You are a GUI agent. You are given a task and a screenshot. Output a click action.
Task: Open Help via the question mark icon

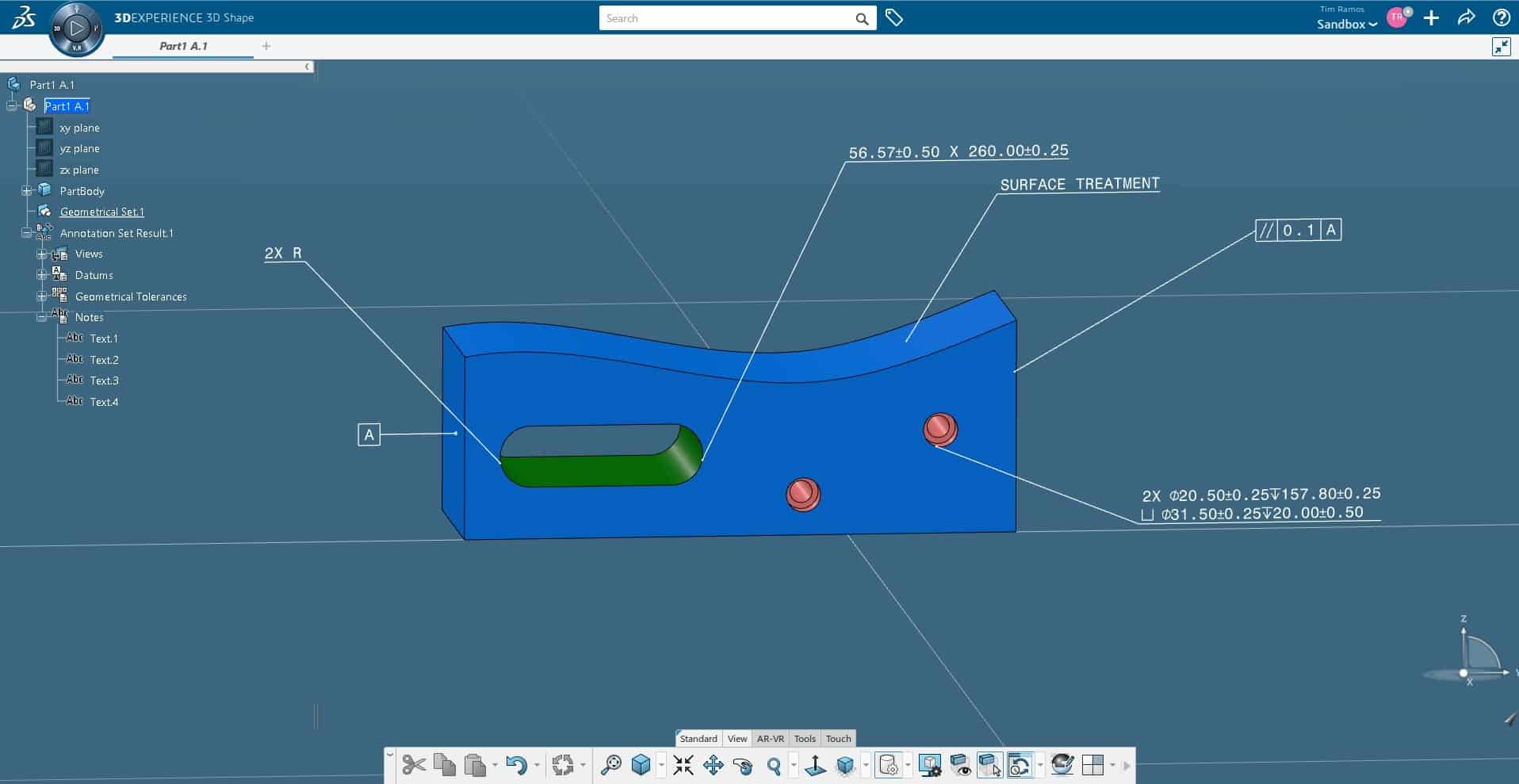click(x=1501, y=17)
